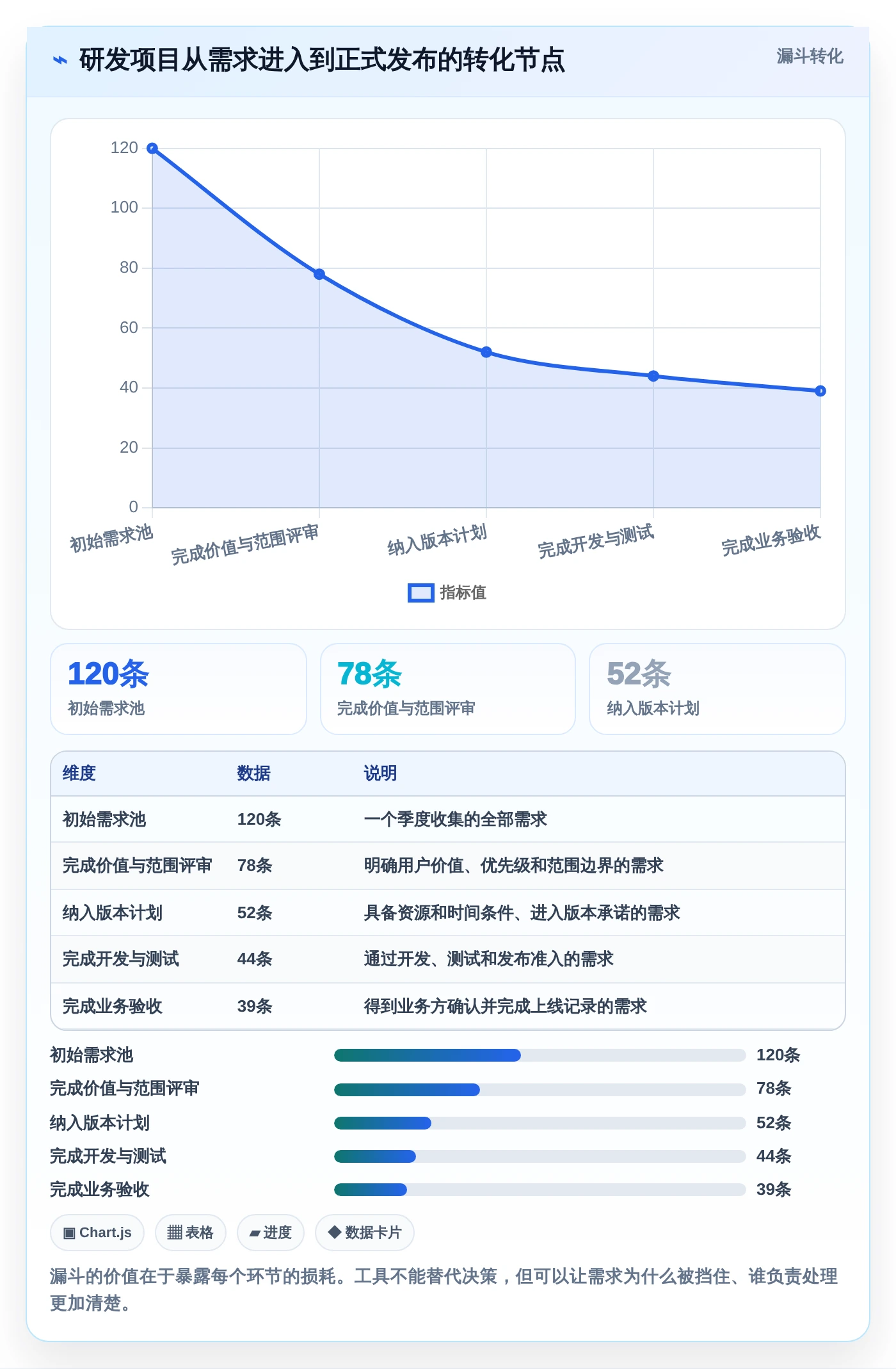Click 得到业务方确认并完成上线记录的需求 cell
The width and height of the screenshot is (896, 1369).
point(505,1007)
